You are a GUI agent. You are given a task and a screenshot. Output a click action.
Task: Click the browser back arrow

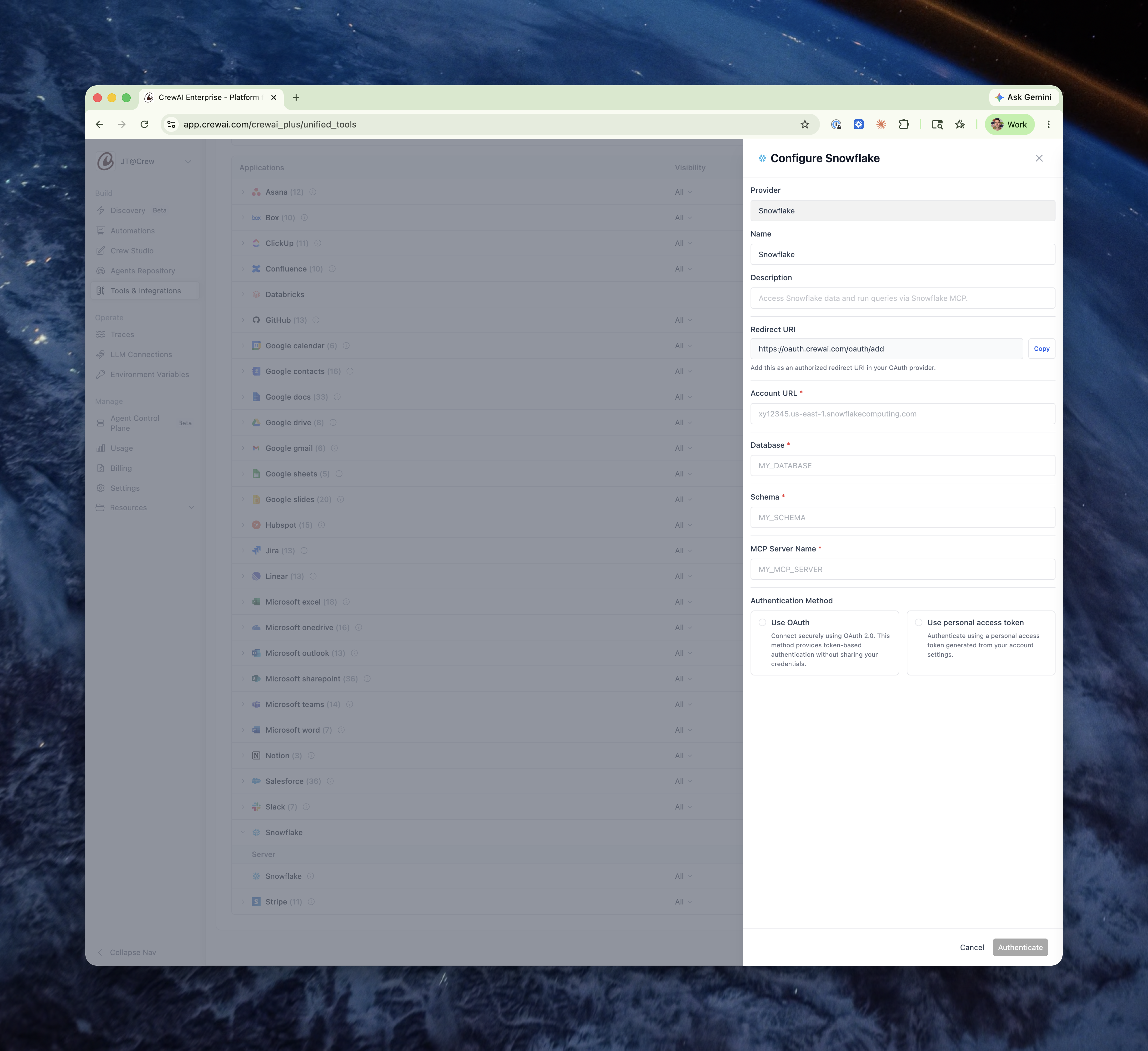pyautogui.click(x=100, y=124)
